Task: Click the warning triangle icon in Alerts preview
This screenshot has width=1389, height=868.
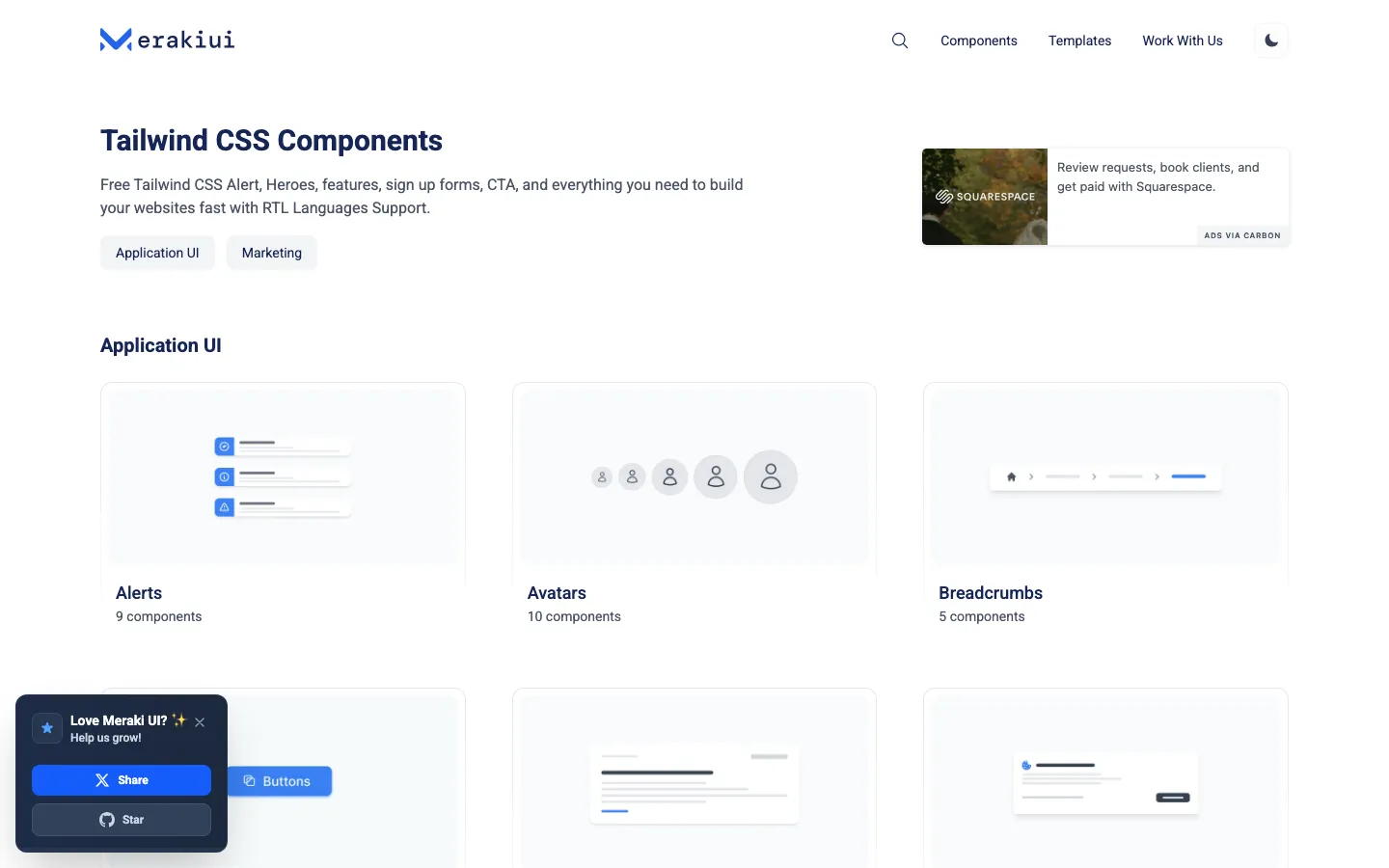Action: (224, 506)
